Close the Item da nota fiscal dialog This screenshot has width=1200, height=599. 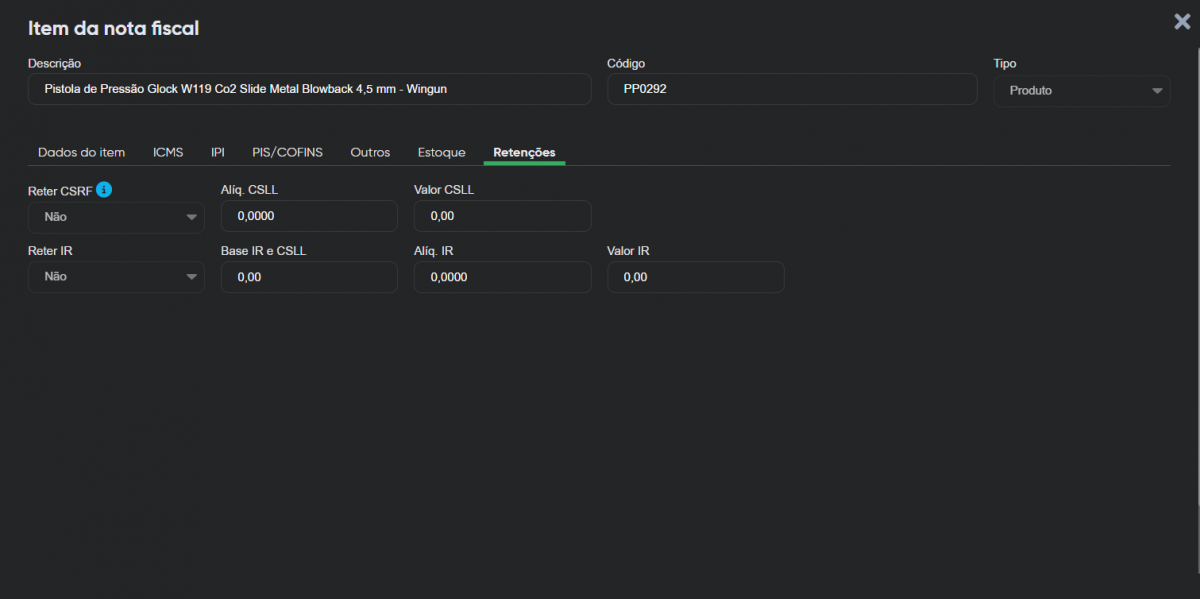click(1182, 22)
